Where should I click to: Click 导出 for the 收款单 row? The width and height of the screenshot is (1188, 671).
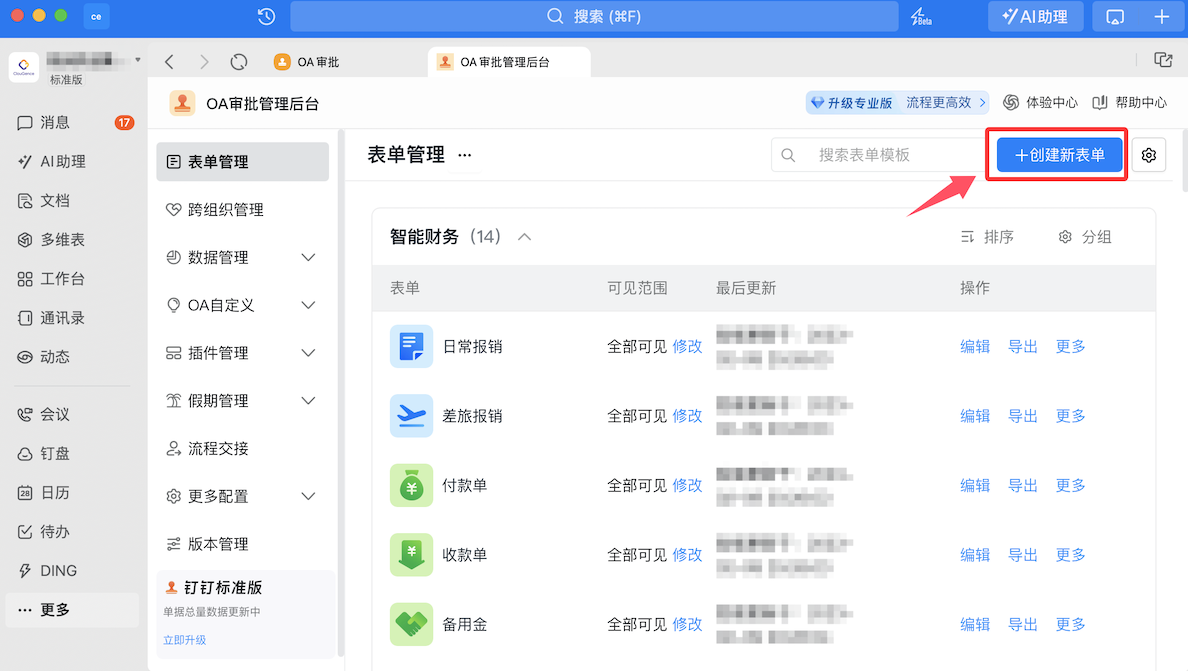tap(1022, 555)
